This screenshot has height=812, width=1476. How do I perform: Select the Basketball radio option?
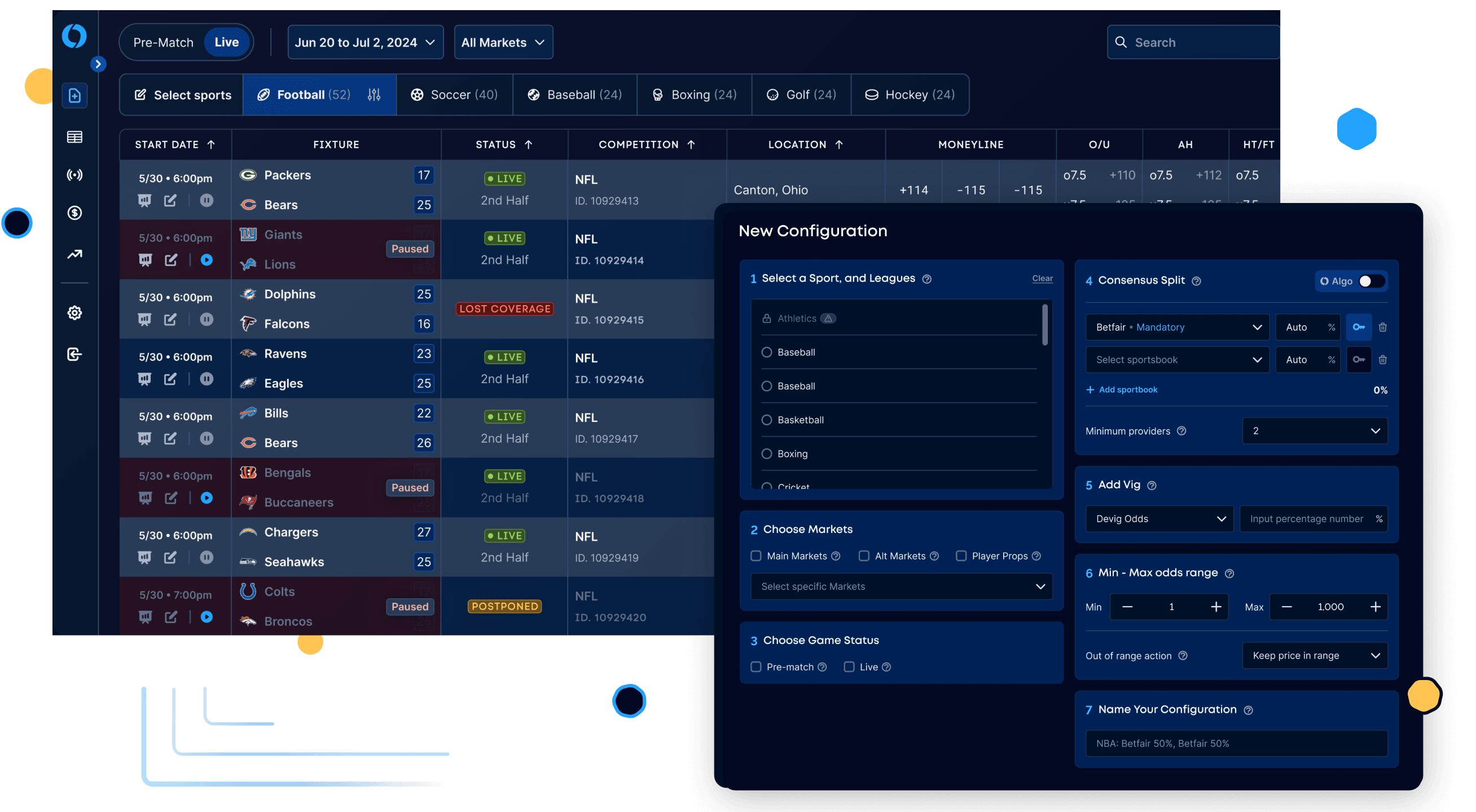coord(766,420)
